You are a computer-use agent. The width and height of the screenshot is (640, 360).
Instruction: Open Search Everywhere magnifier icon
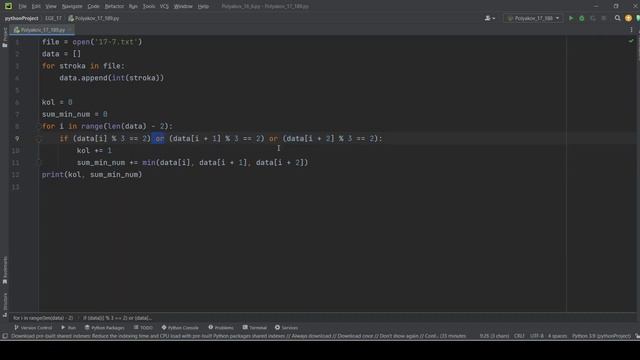click(x=618, y=18)
